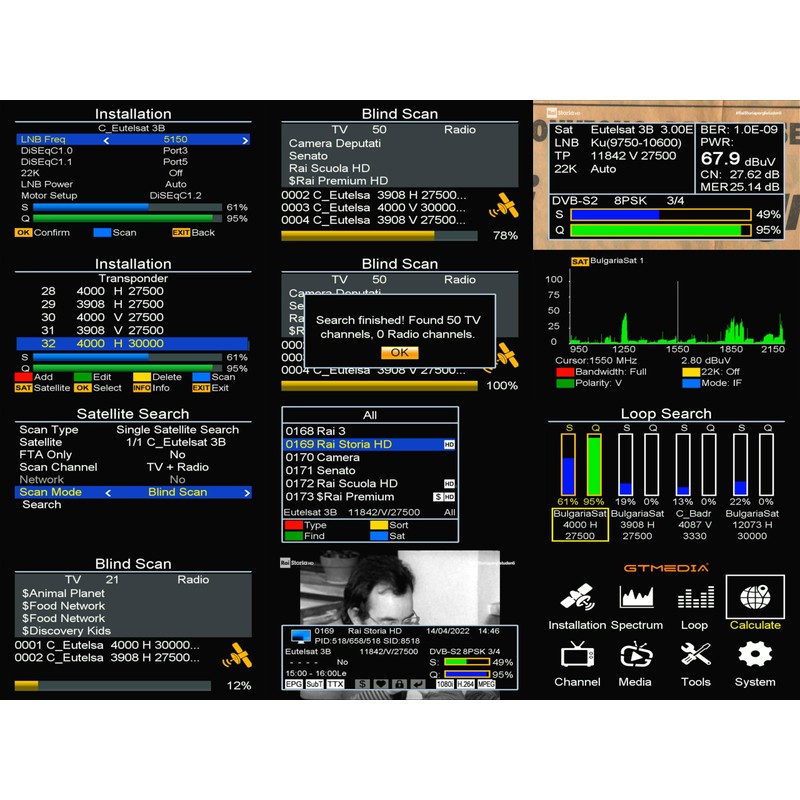Click the return arrow icon in info bar
Image resolution: width=800 pixels, height=800 pixels.
[418, 684]
